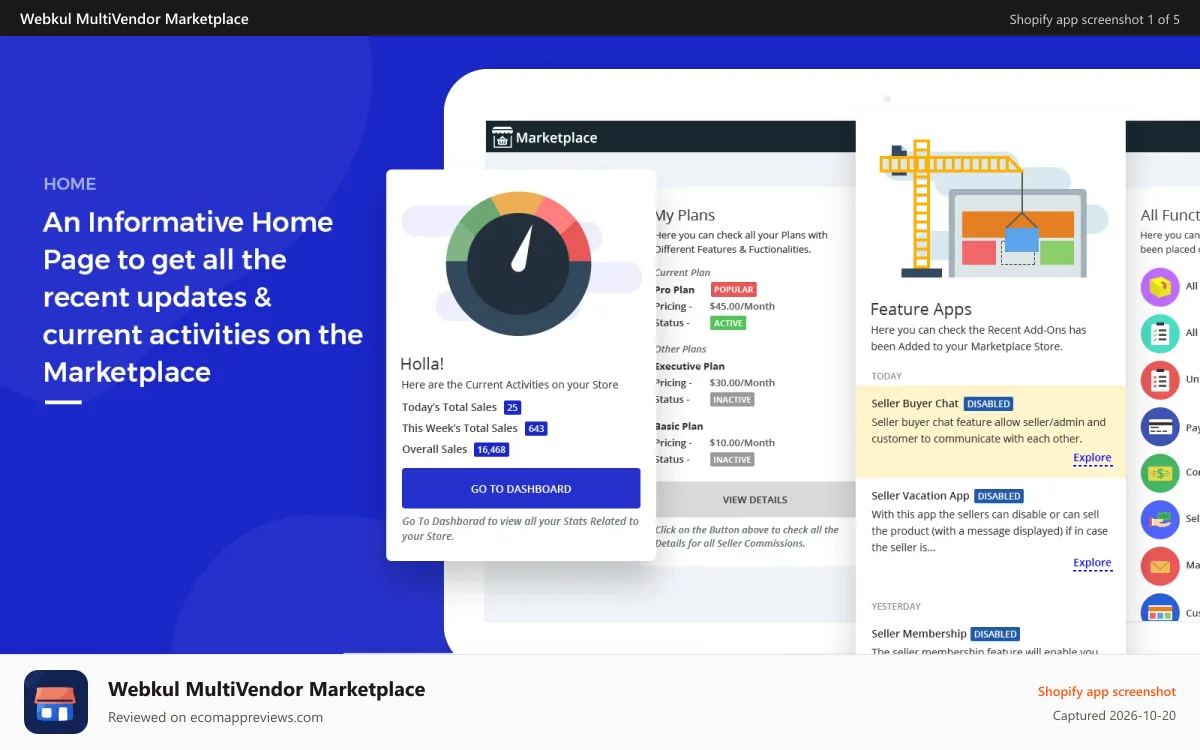Click the Overall Sales value 16,468
This screenshot has height=750, width=1200.
point(491,450)
